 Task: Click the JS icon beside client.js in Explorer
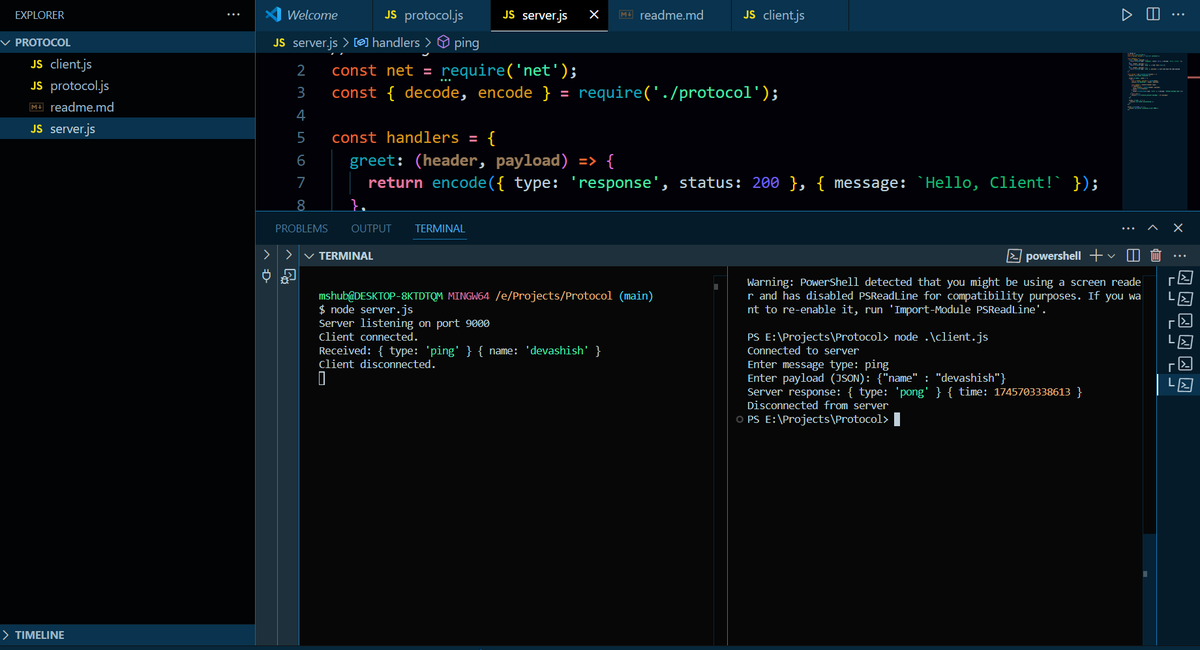click(x=36, y=64)
